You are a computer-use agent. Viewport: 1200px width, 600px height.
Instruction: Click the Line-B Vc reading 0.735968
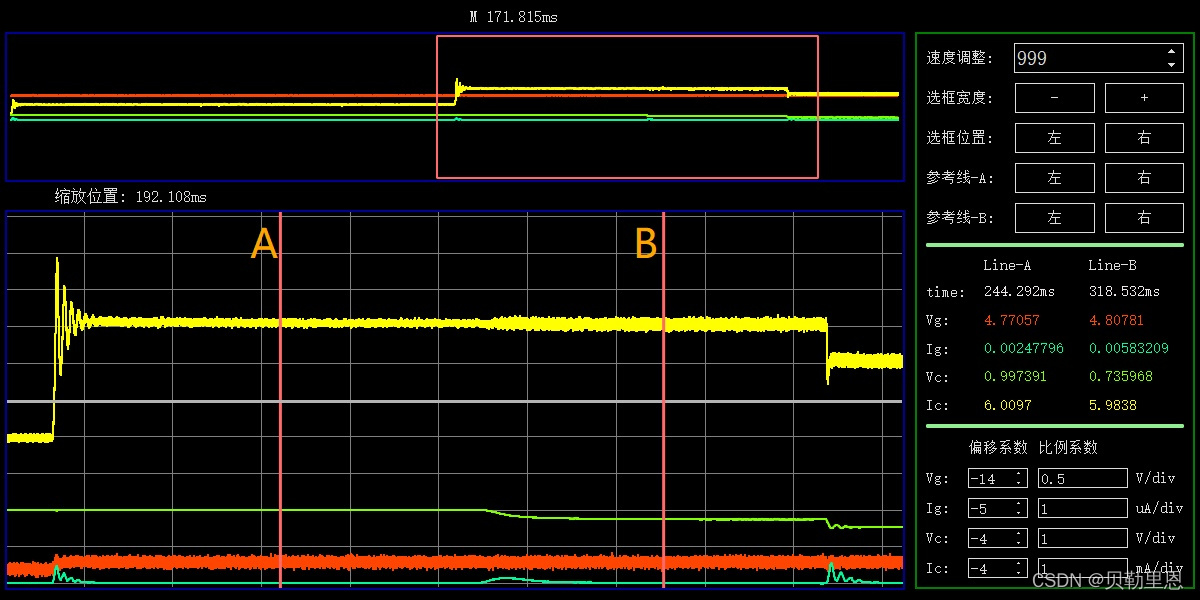[1120, 377]
